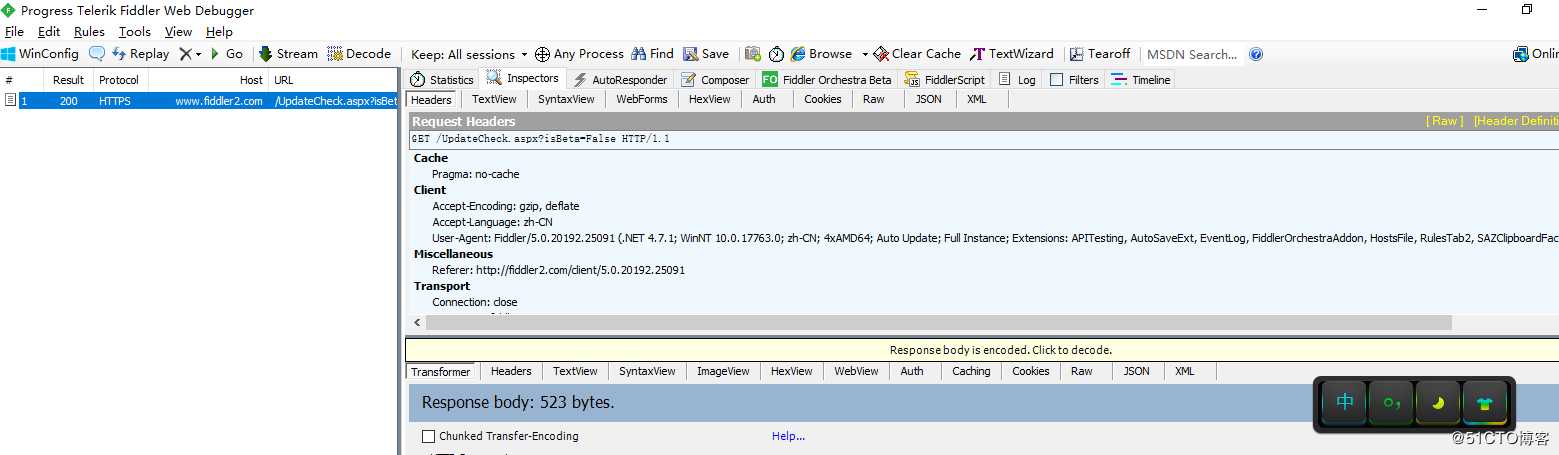Click the Save sessions button
This screenshot has width=1559, height=455.
pos(706,54)
